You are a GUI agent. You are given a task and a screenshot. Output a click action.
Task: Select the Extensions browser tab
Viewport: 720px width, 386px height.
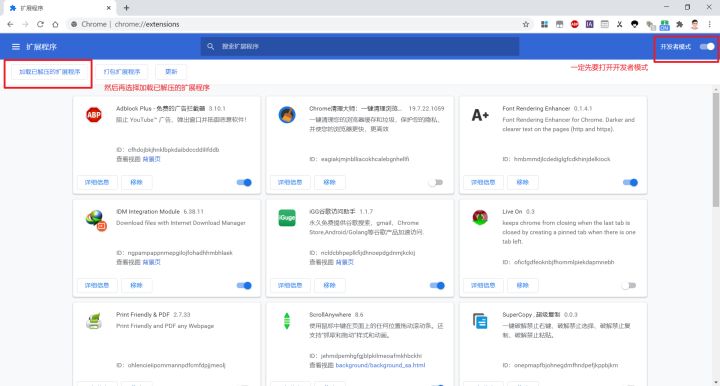click(60, 8)
